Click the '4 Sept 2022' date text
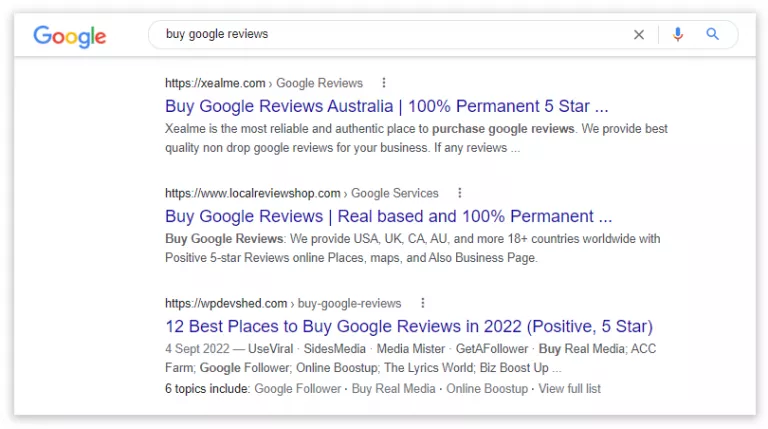The width and height of the screenshot is (768, 429). coord(197,349)
